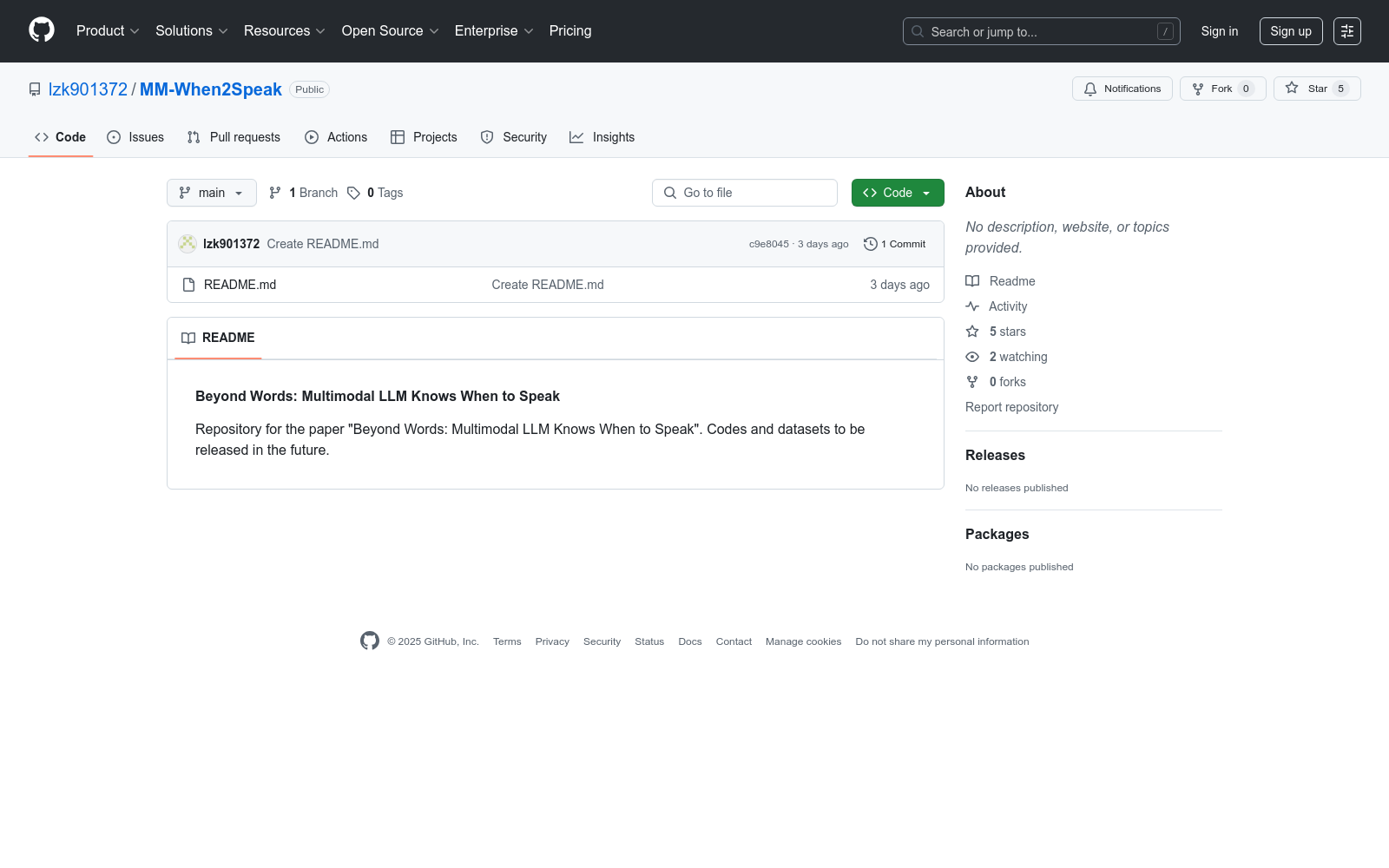The image size is (1389, 868).
Task: Expand the main branch selector
Action: pyautogui.click(x=212, y=193)
